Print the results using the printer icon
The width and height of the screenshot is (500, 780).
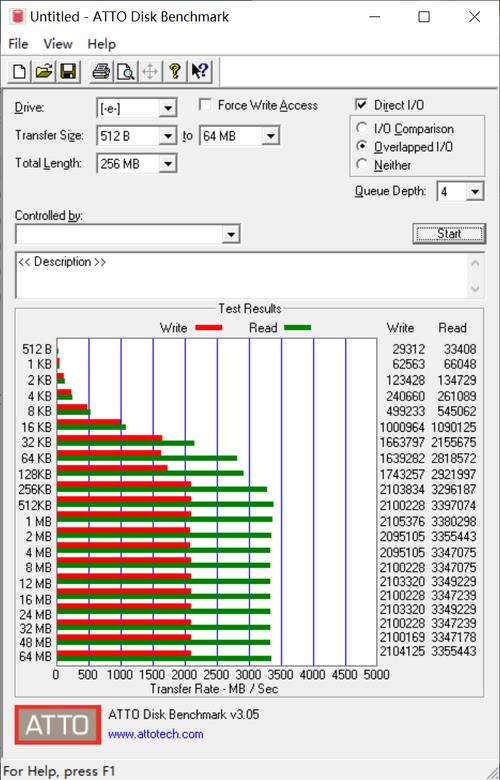tap(101, 72)
